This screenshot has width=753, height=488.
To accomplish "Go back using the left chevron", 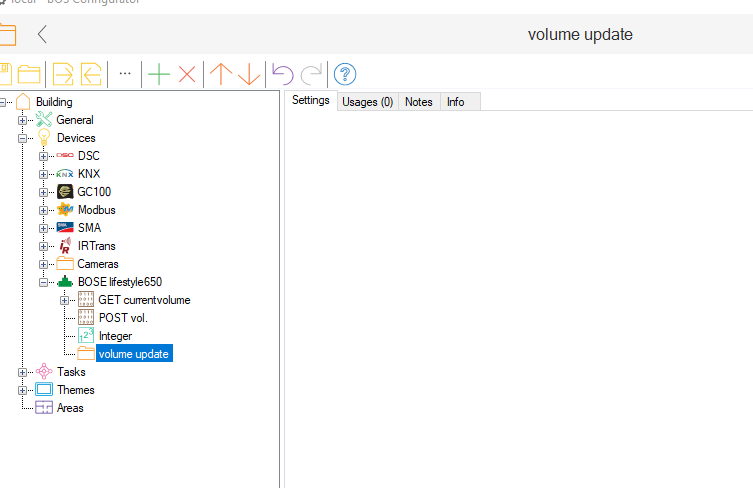I will click(x=42, y=34).
